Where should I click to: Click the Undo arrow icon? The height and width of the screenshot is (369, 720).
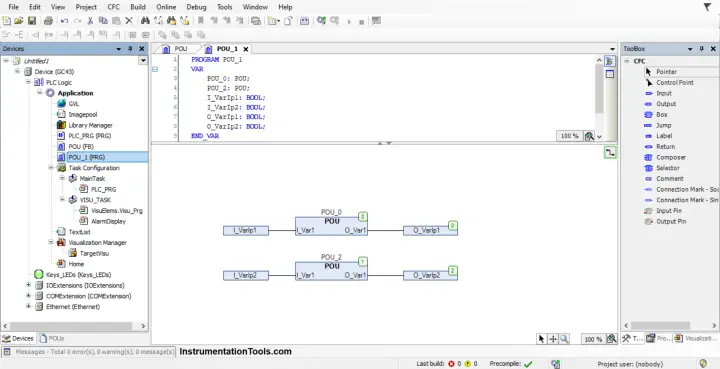coord(65,21)
